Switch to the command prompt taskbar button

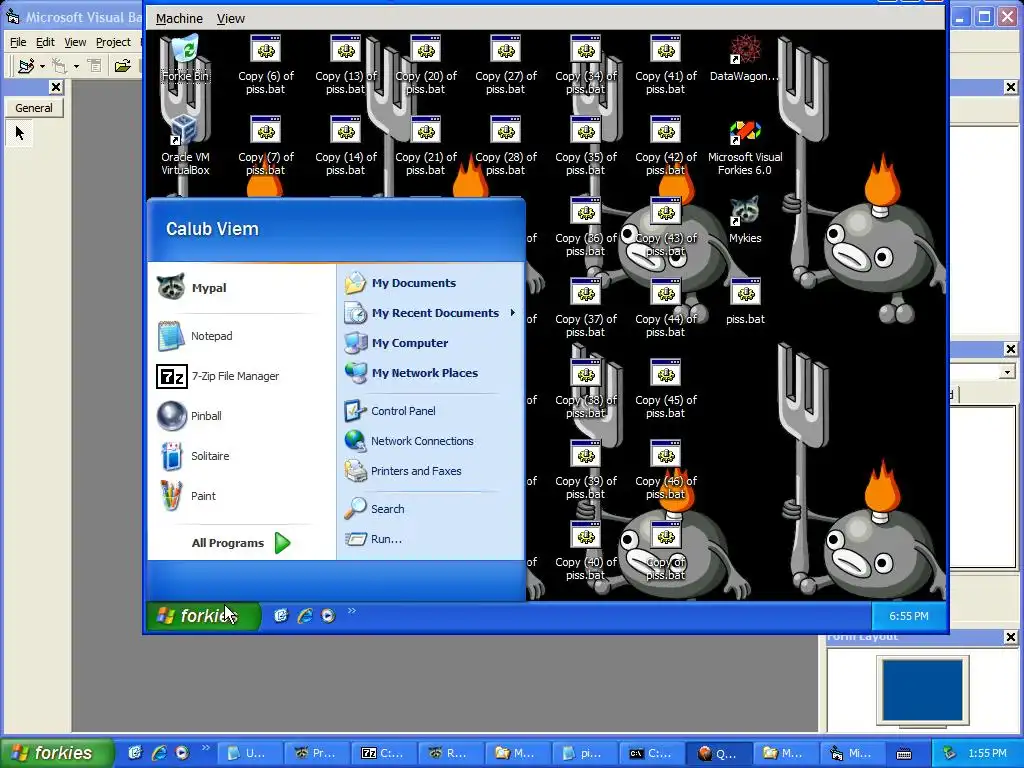(x=651, y=754)
